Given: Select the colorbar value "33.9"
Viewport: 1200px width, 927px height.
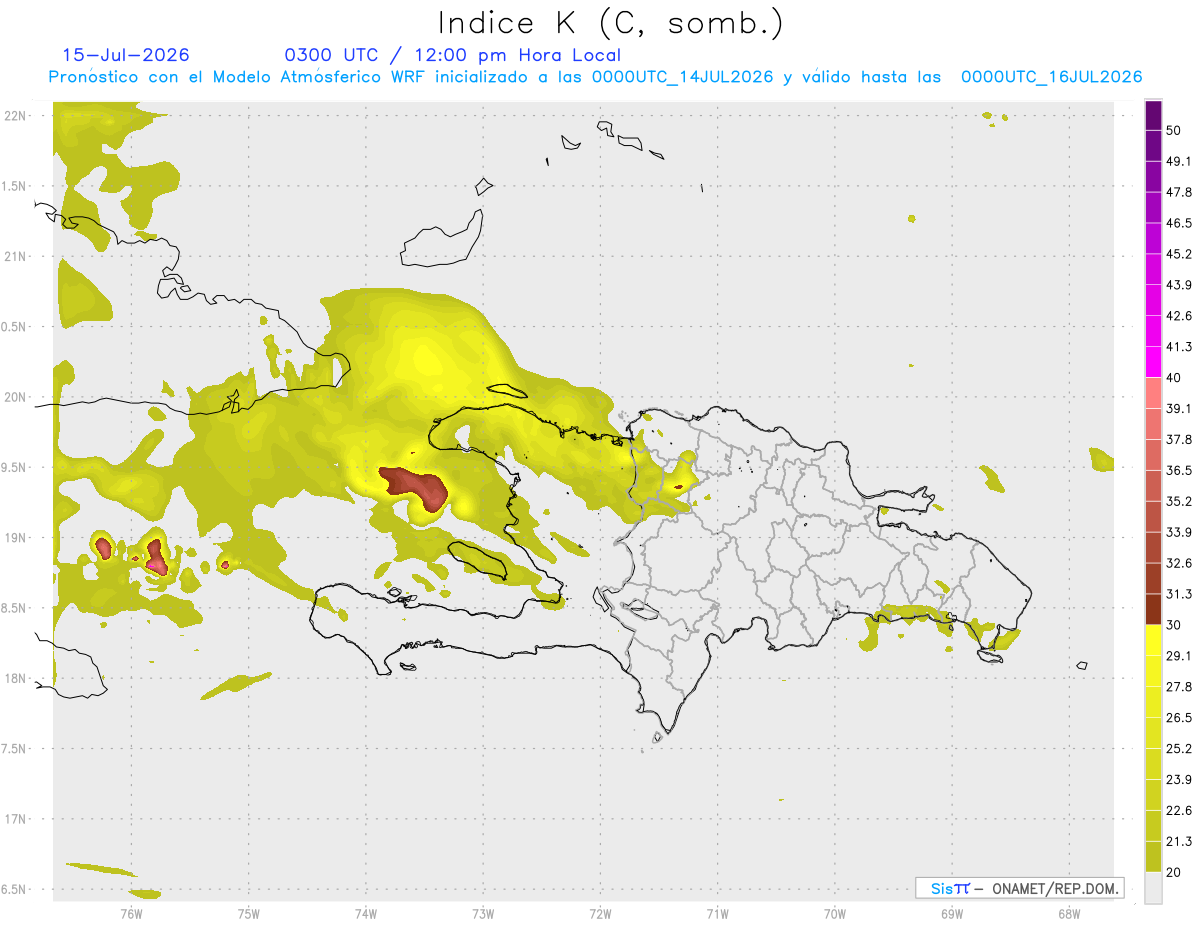Looking at the screenshot, I should click(x=1179, y=532).
